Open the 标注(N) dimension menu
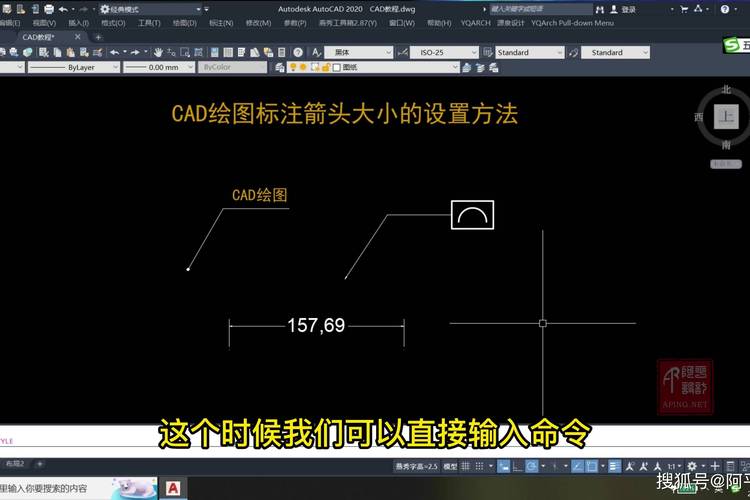 [221, 23]
